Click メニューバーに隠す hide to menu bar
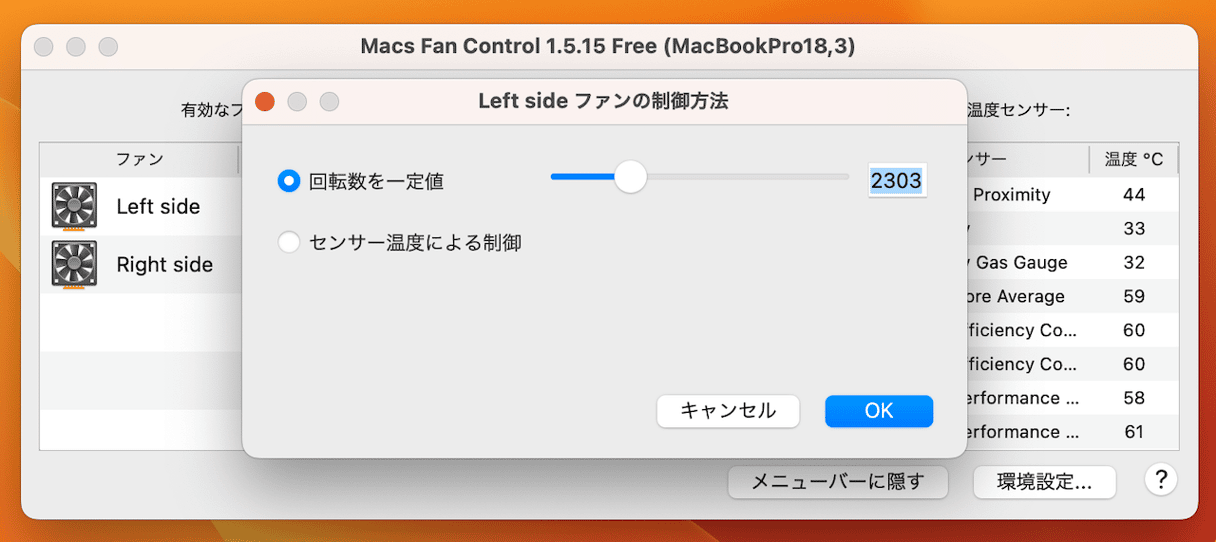The height and width of the screenshot is (542, 1216). click(838, 482)
